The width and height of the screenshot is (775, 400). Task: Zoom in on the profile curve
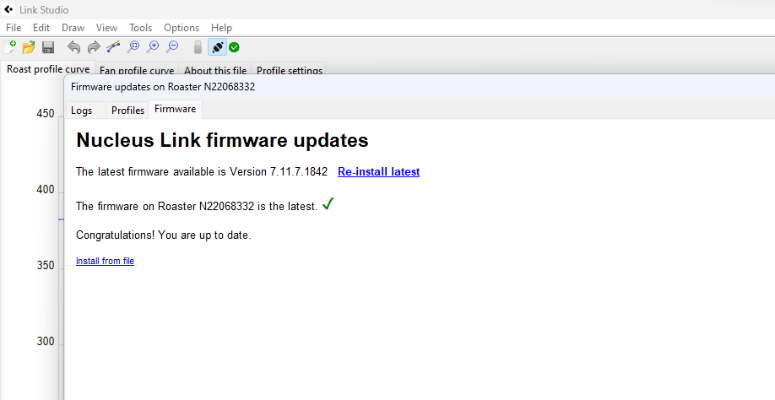click(x=153, y=47)
